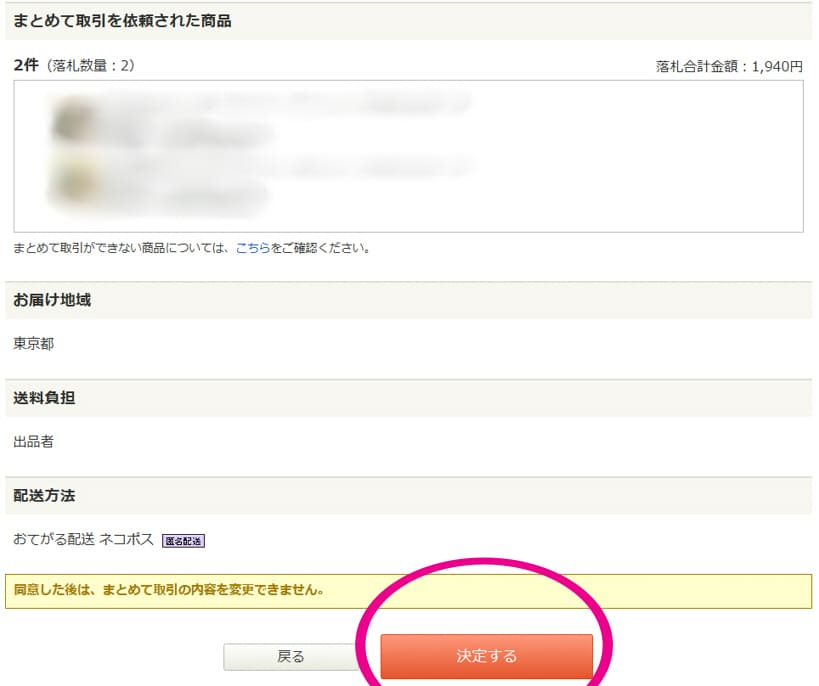Click the 配送方法 section header

coord(44,496)
